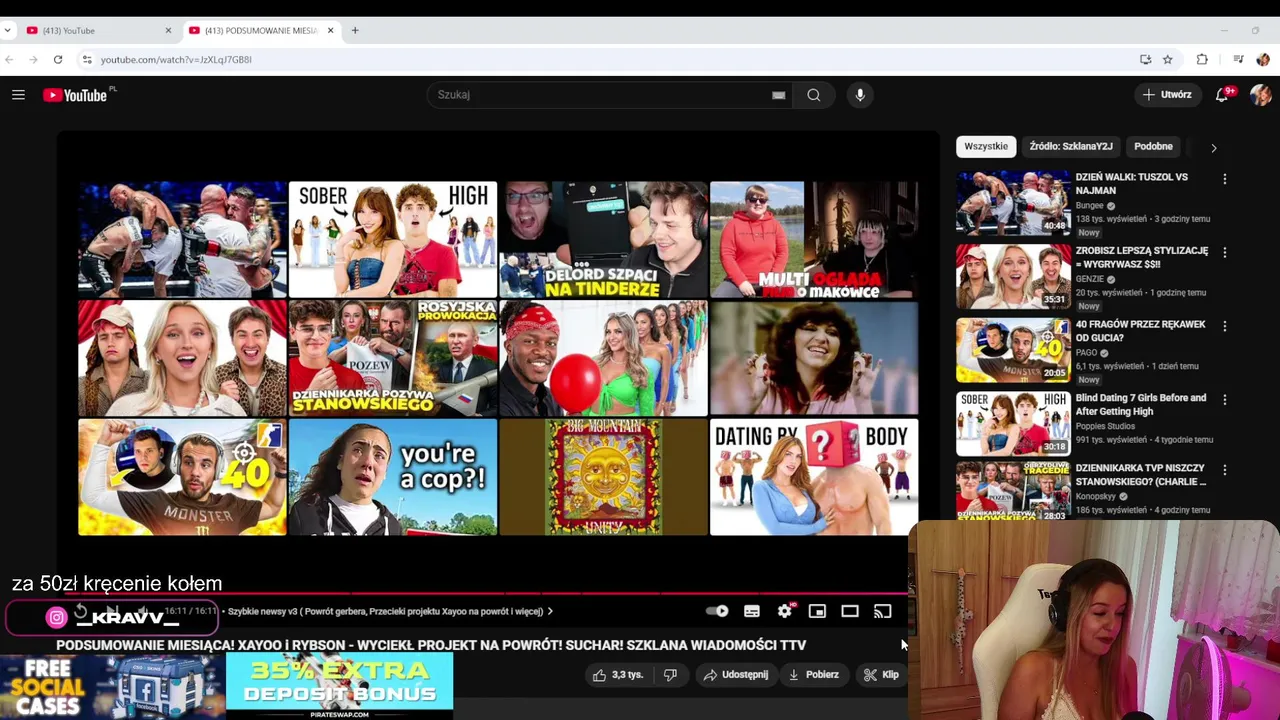Open sidebar thumbnail with 40:48 duration

point(1013,203)
